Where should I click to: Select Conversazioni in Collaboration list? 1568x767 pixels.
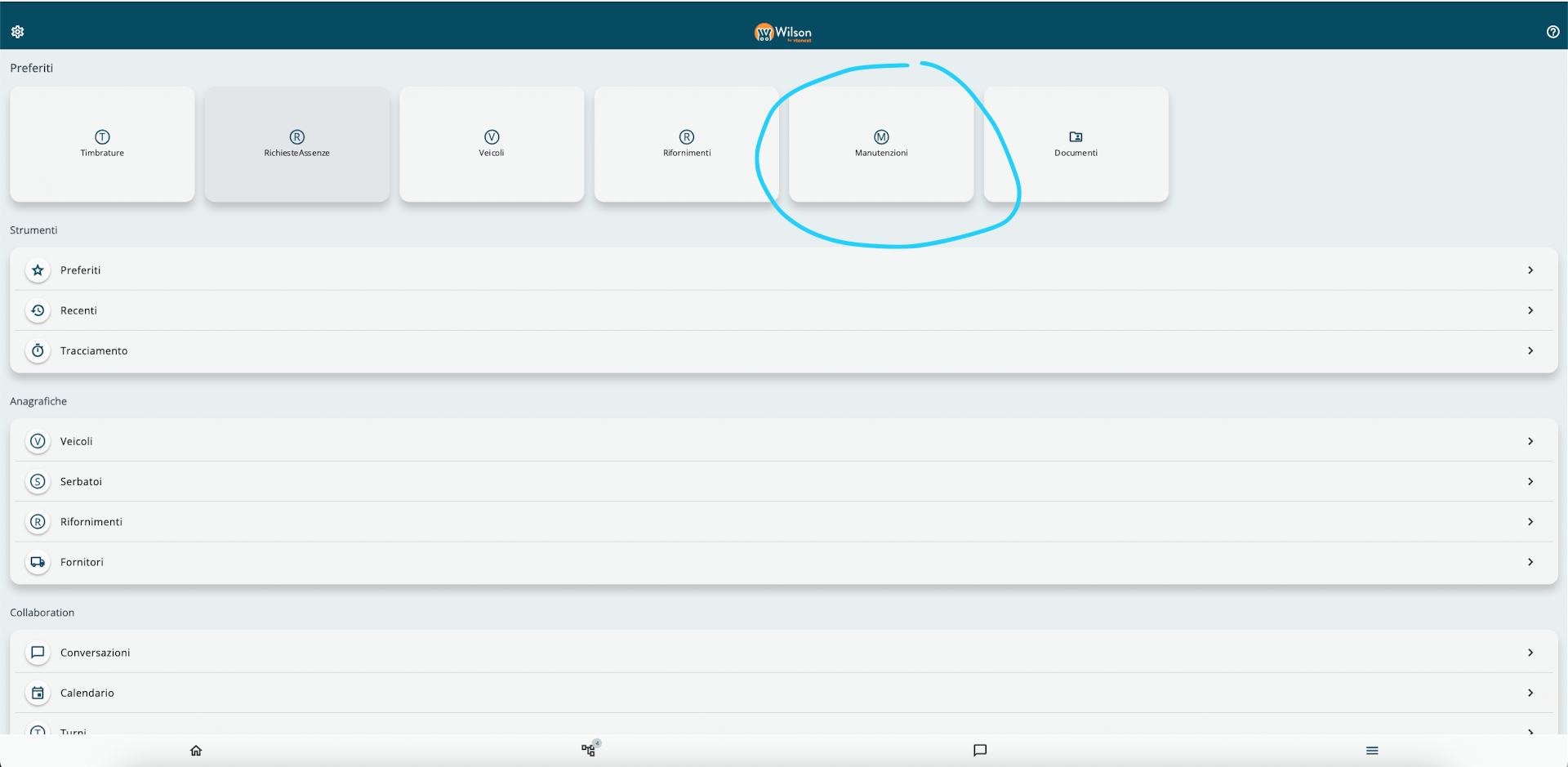click(95, 653)
